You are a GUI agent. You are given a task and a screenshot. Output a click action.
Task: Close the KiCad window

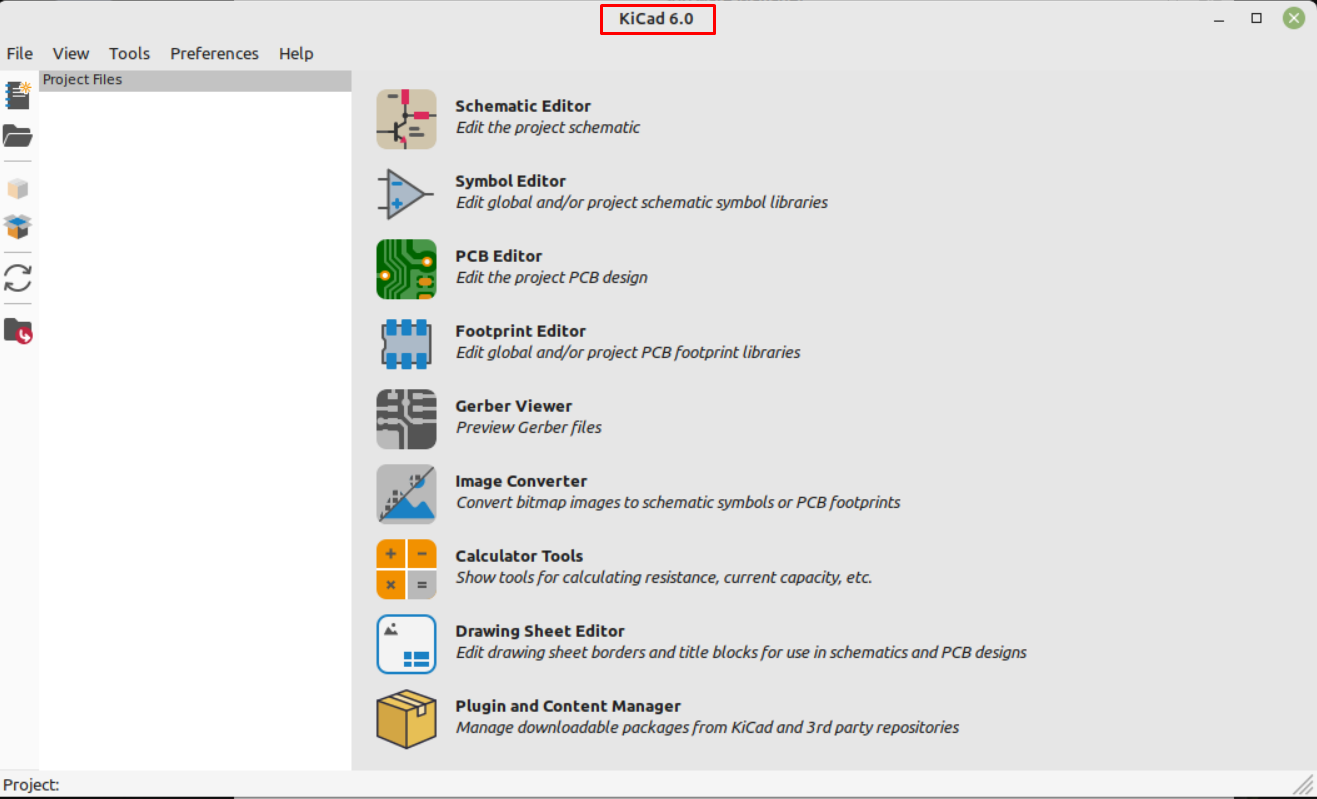1294,18
